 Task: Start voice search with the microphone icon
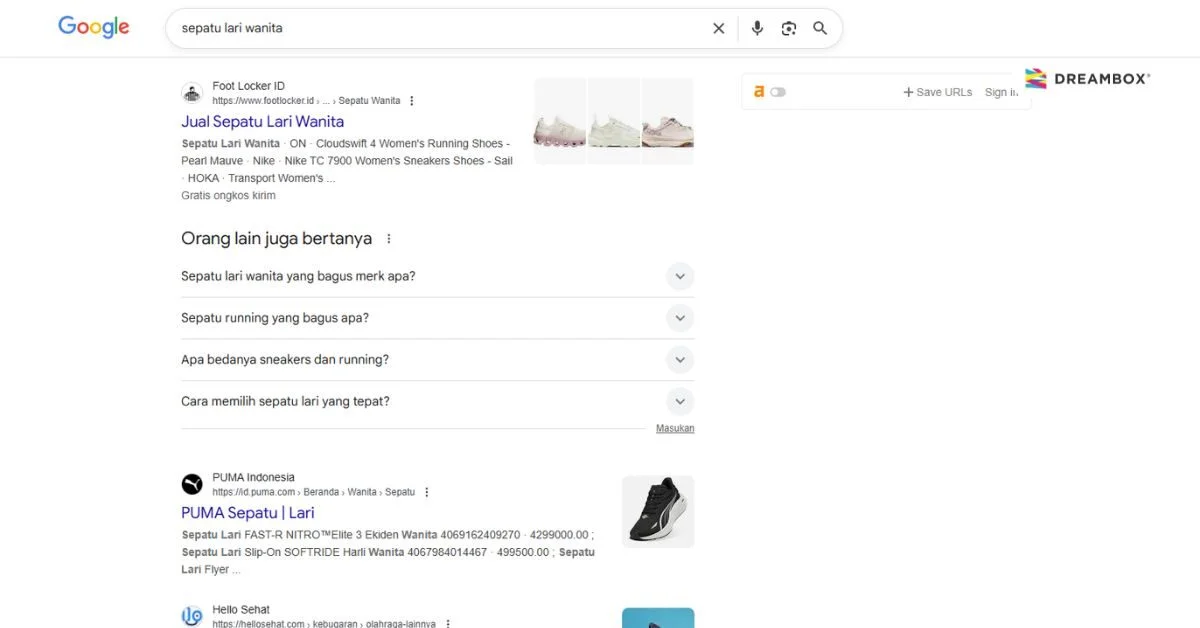[757, 28]
